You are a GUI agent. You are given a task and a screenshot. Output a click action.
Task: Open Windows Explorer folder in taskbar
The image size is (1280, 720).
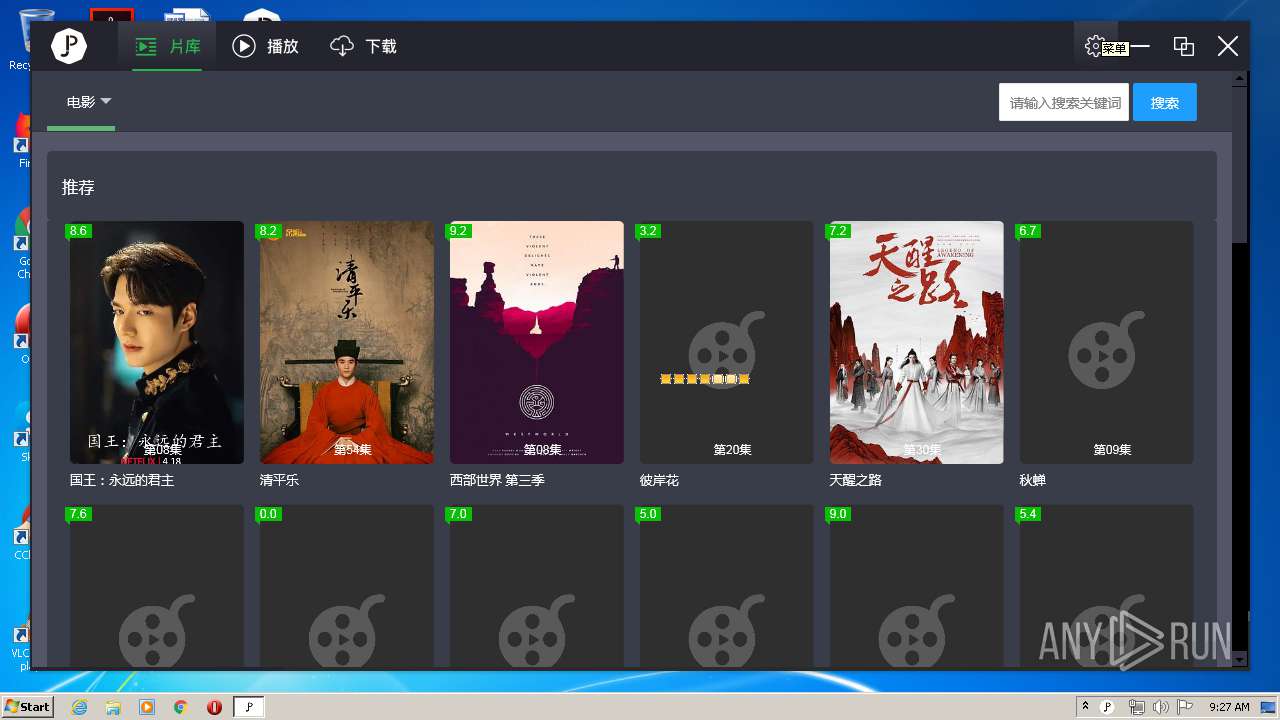(x=113, y=707)
